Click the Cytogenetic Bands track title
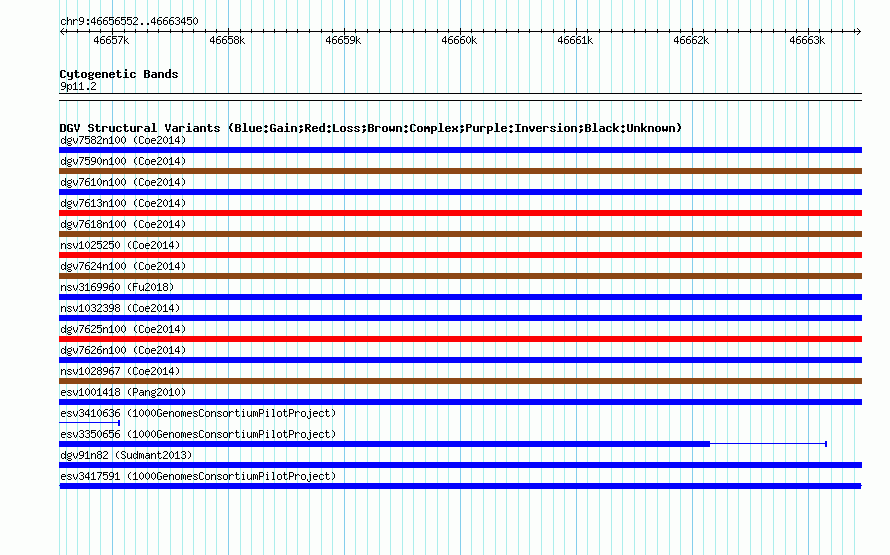 [119, 74]
